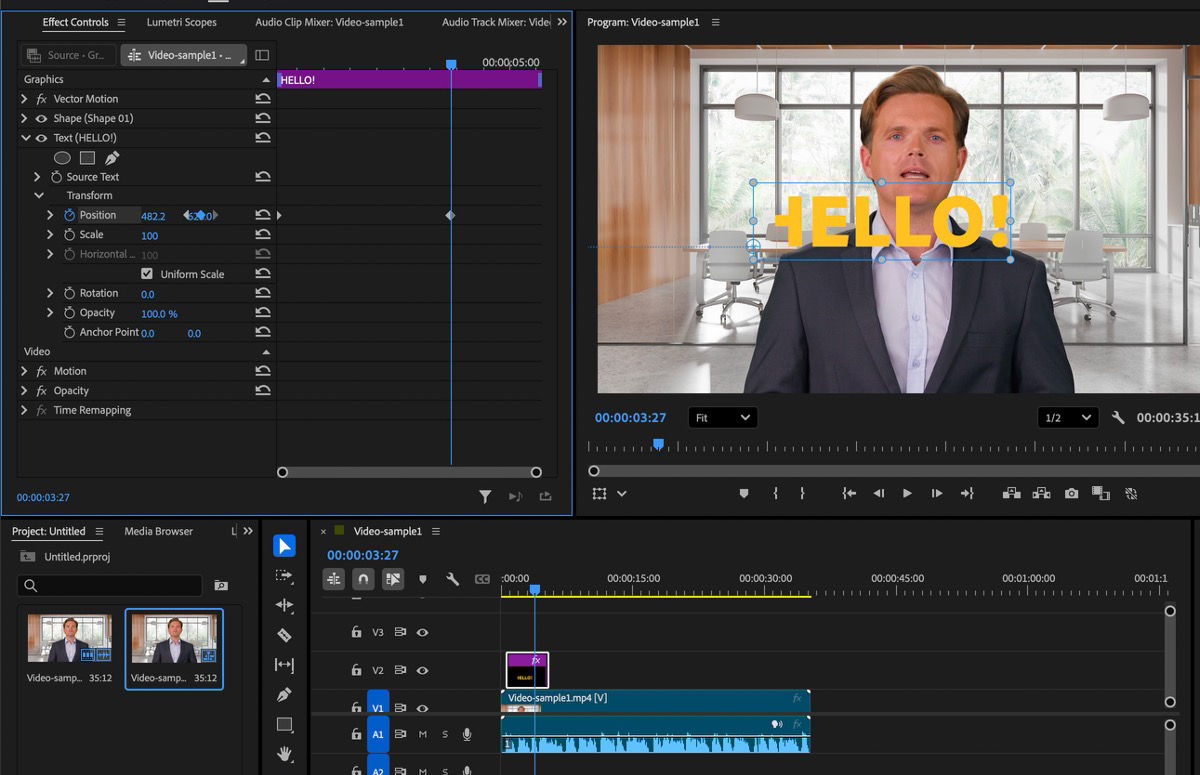Enable Snap with the magnet icon
The image size is (1200, 775).
[363, 578]
